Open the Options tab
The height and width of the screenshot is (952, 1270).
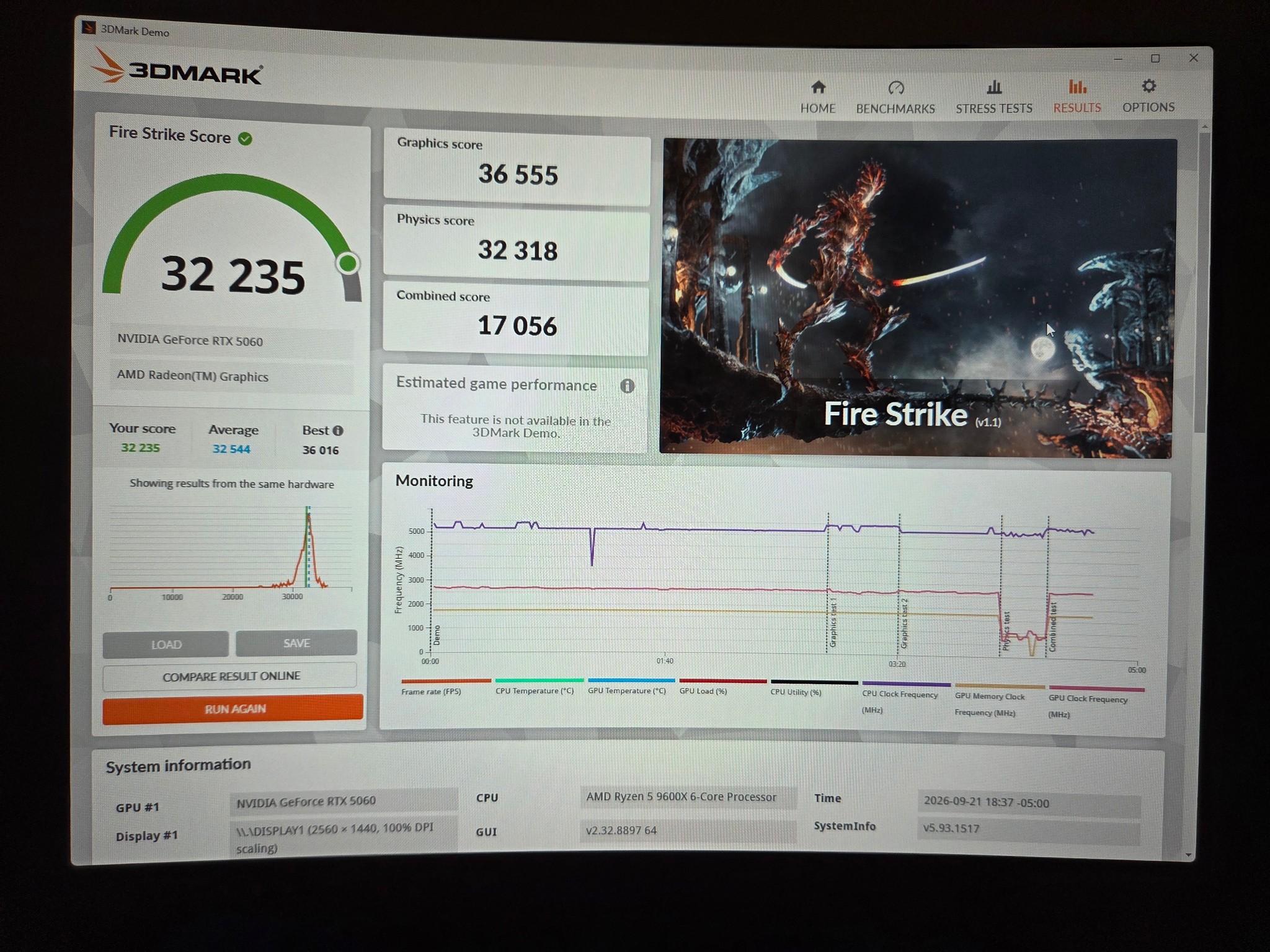(x=1148, y=96)
